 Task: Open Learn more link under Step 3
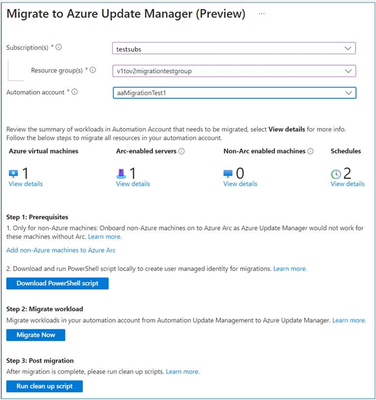pyautogui.click(x=183, y=372)
